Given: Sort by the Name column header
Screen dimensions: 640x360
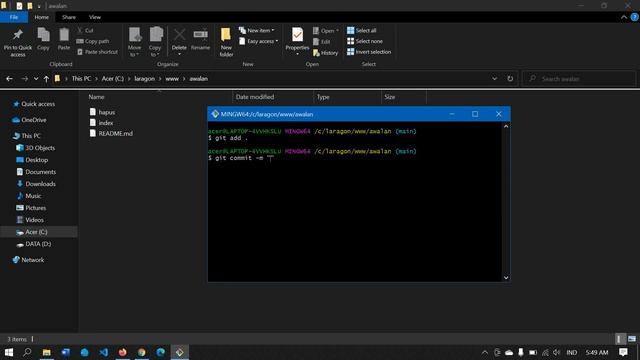Looking at the screenshot, I should coord(96,97).
